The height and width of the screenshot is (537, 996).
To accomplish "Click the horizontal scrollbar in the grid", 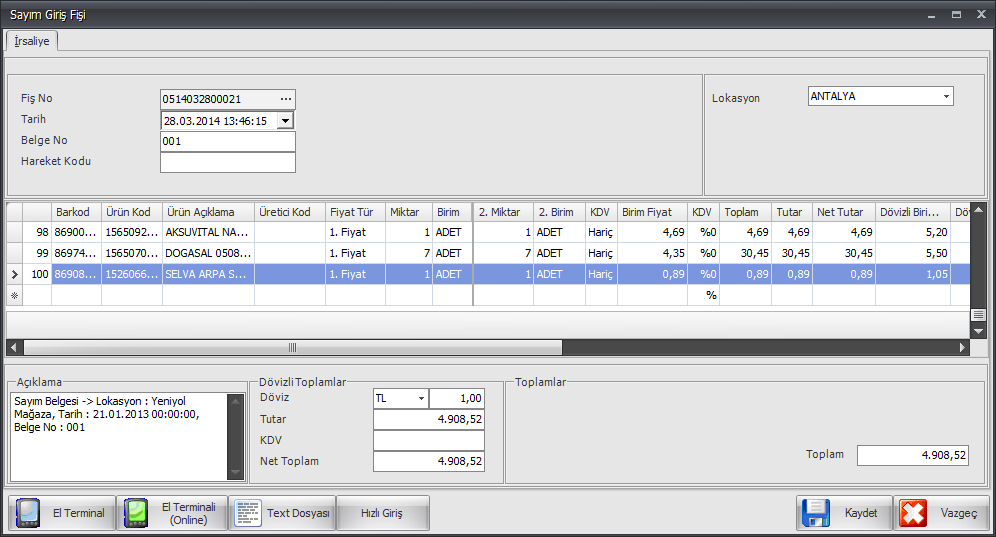I will coord(292,347).
